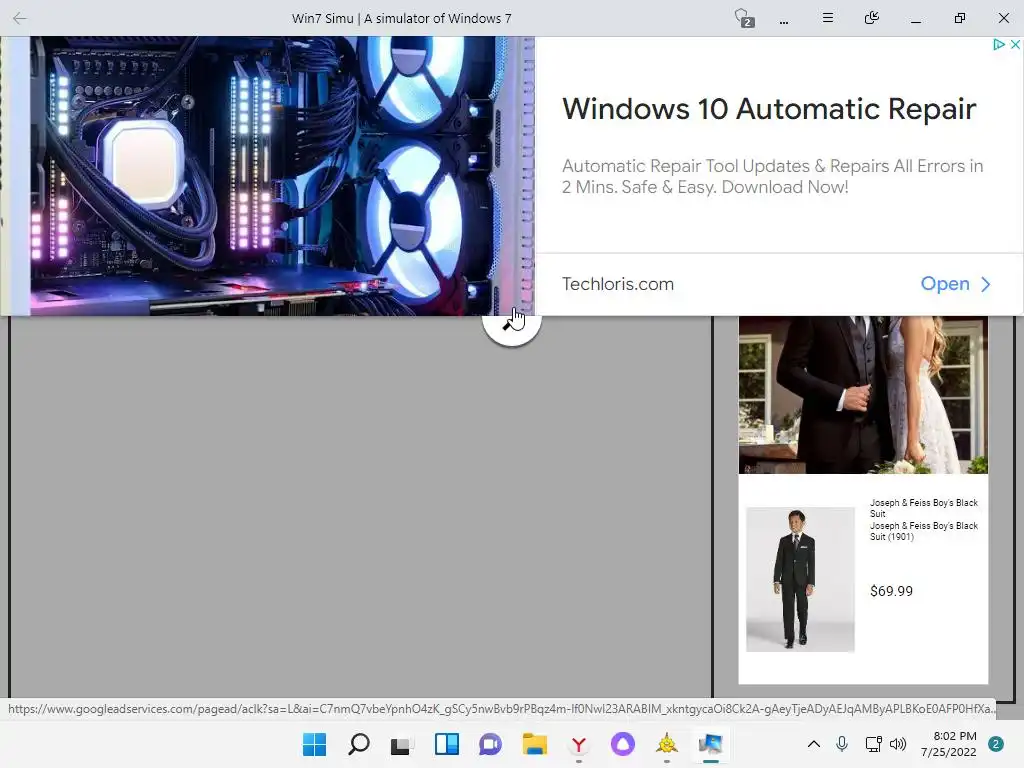
Task: Click the AdChoices triangle icon
Action: (x=998, y=44)
